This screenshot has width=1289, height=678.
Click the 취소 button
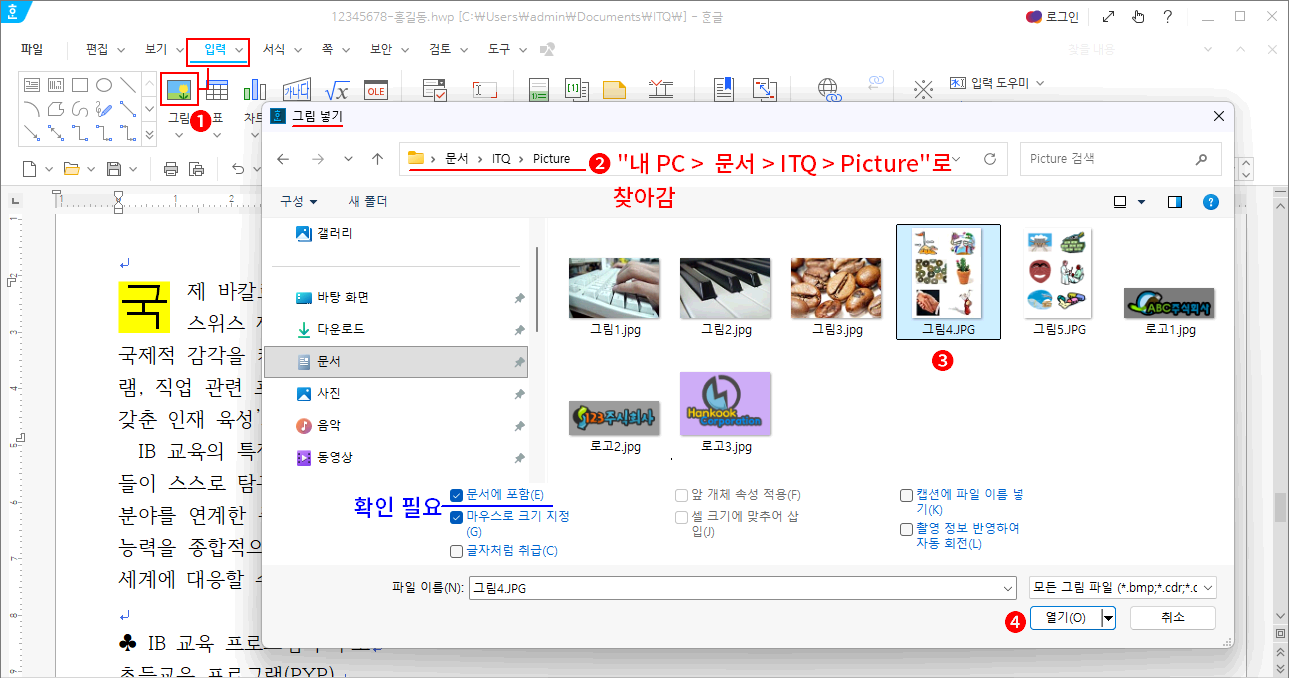coord(1172,618)
